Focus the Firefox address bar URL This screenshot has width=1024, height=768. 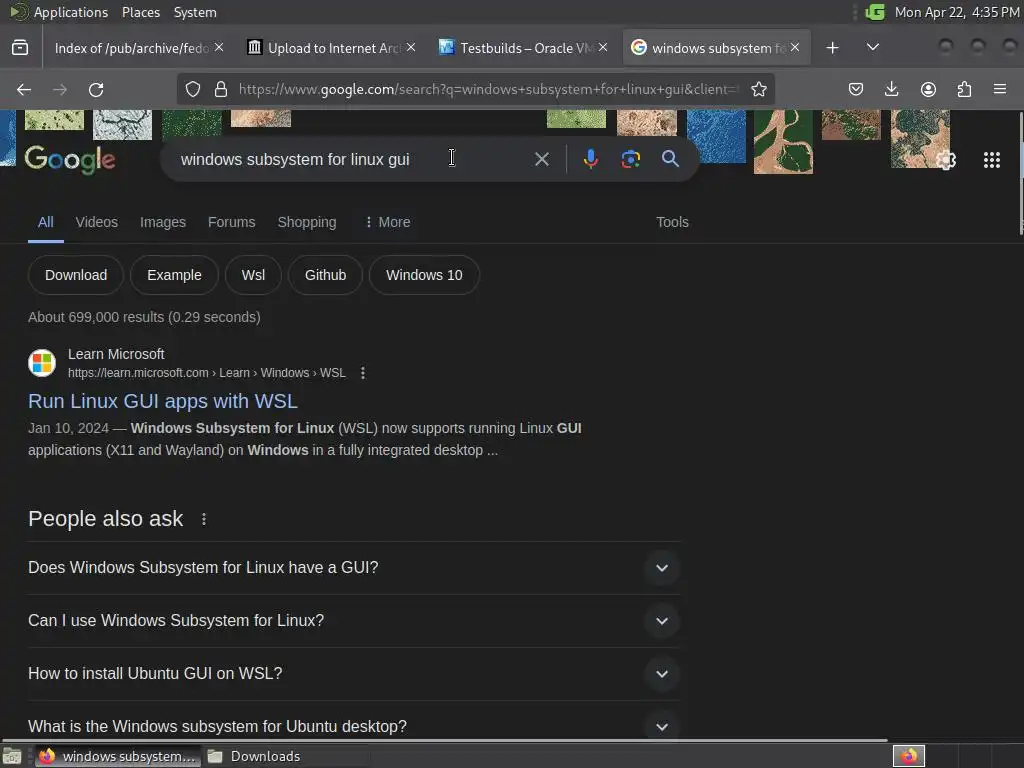pyautogui.click(x=488, y=89)
